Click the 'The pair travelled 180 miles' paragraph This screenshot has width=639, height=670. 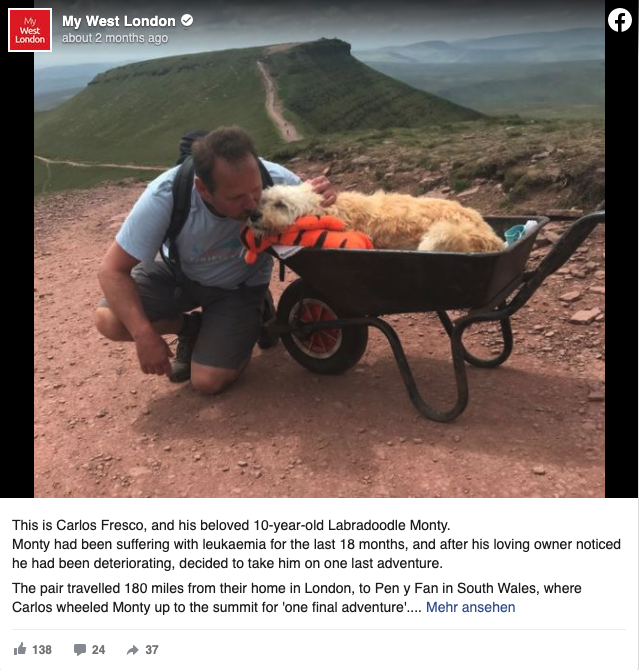(x=297, y=598)
